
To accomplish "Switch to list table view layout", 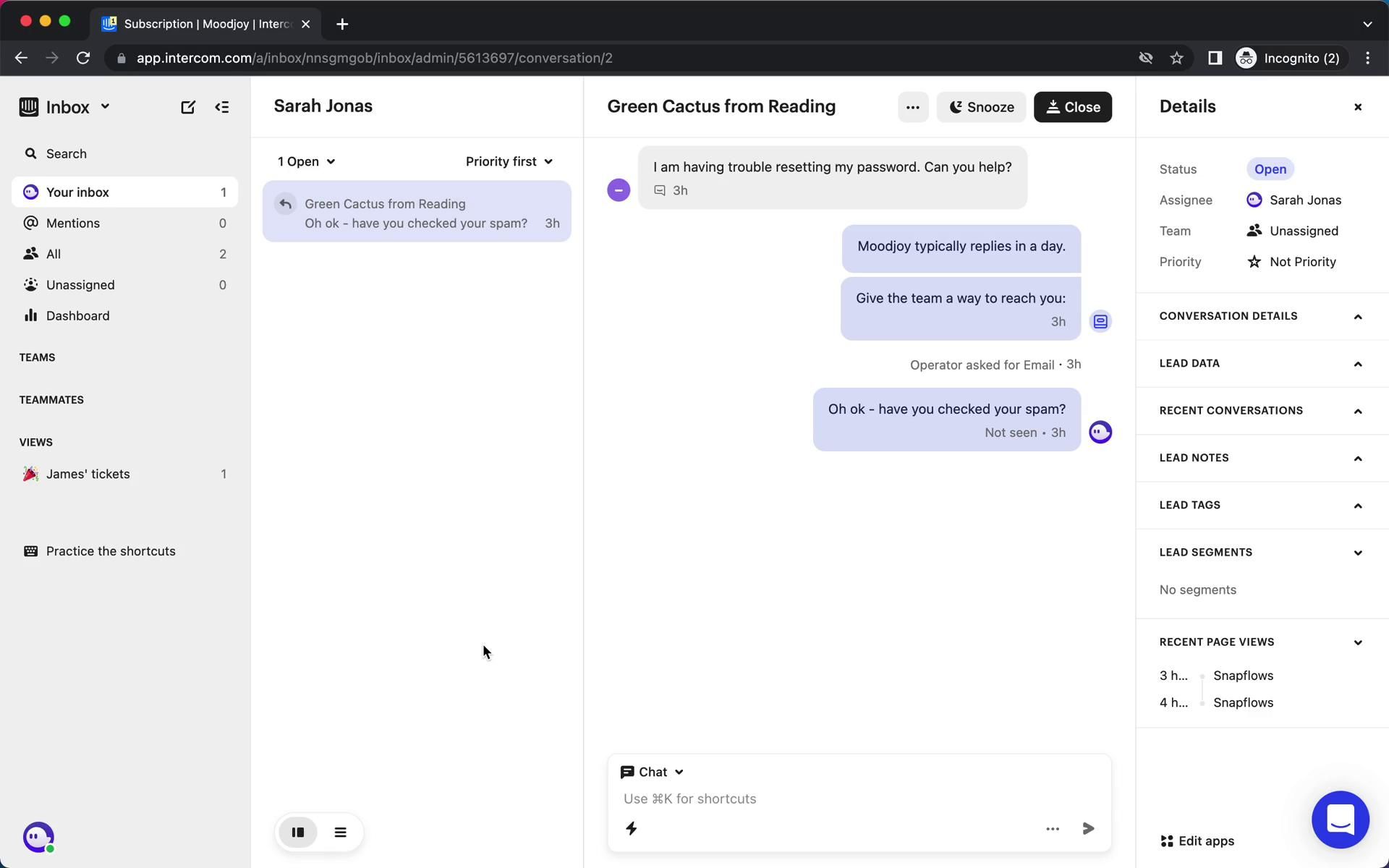I will point(340,833).
